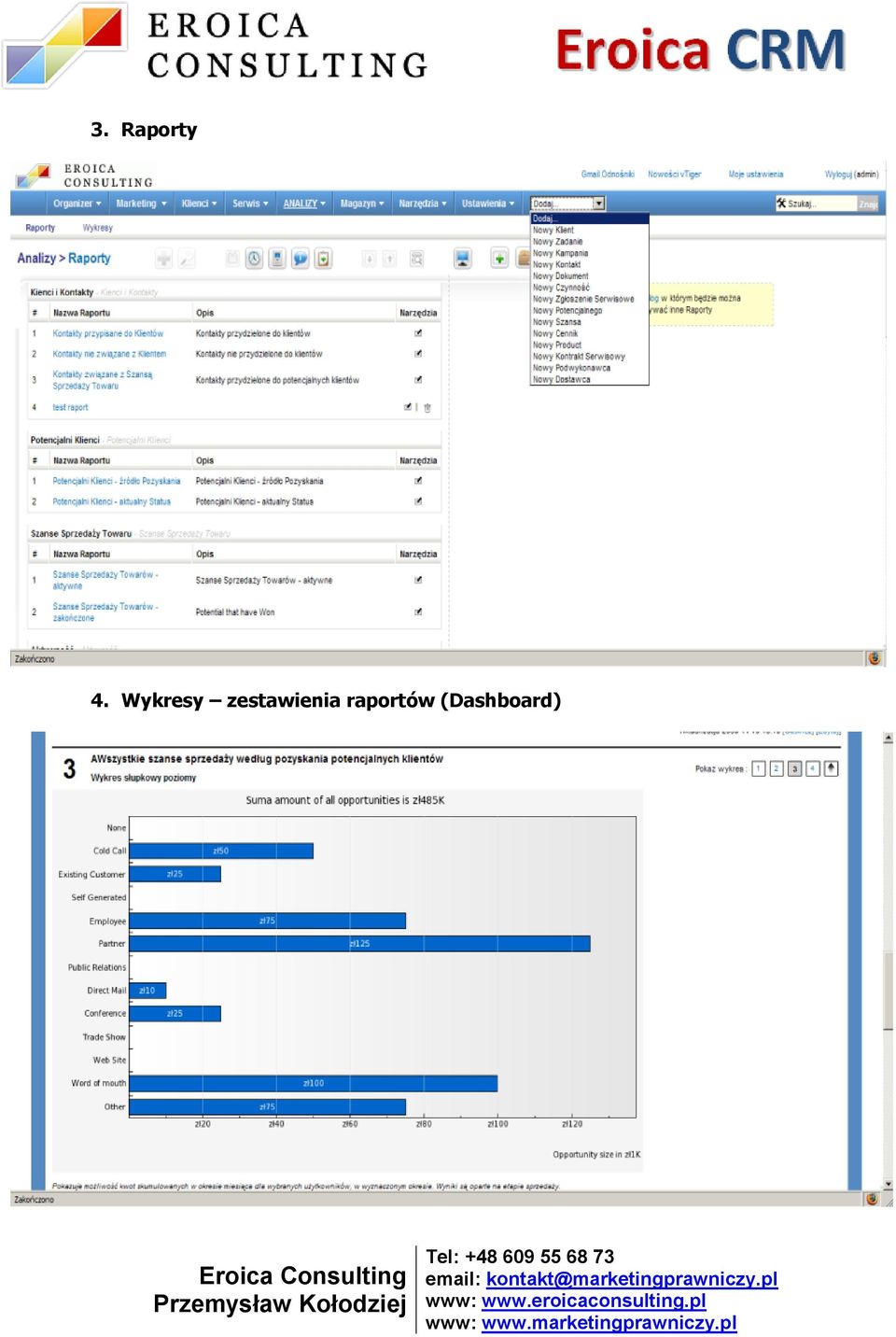This screenshot has width=896, height=1337.
Task: Open report 'Kontakty przypisane do Klientów'
Action: tap(108, 333)
